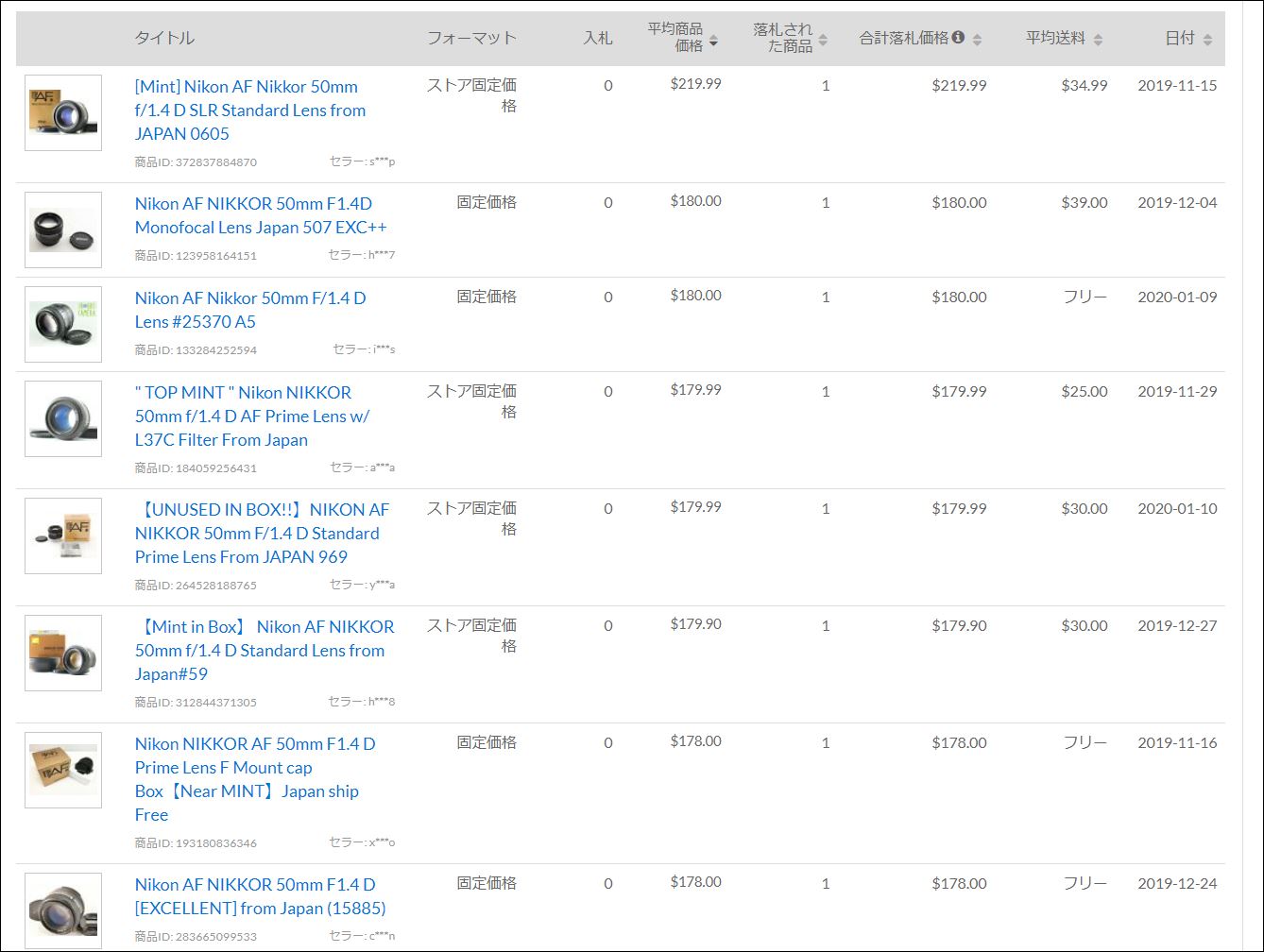1264x952 pixels.
Task: Open thumbnail of TOP MINT L37C Filter listing
Action: click(63, 418)
